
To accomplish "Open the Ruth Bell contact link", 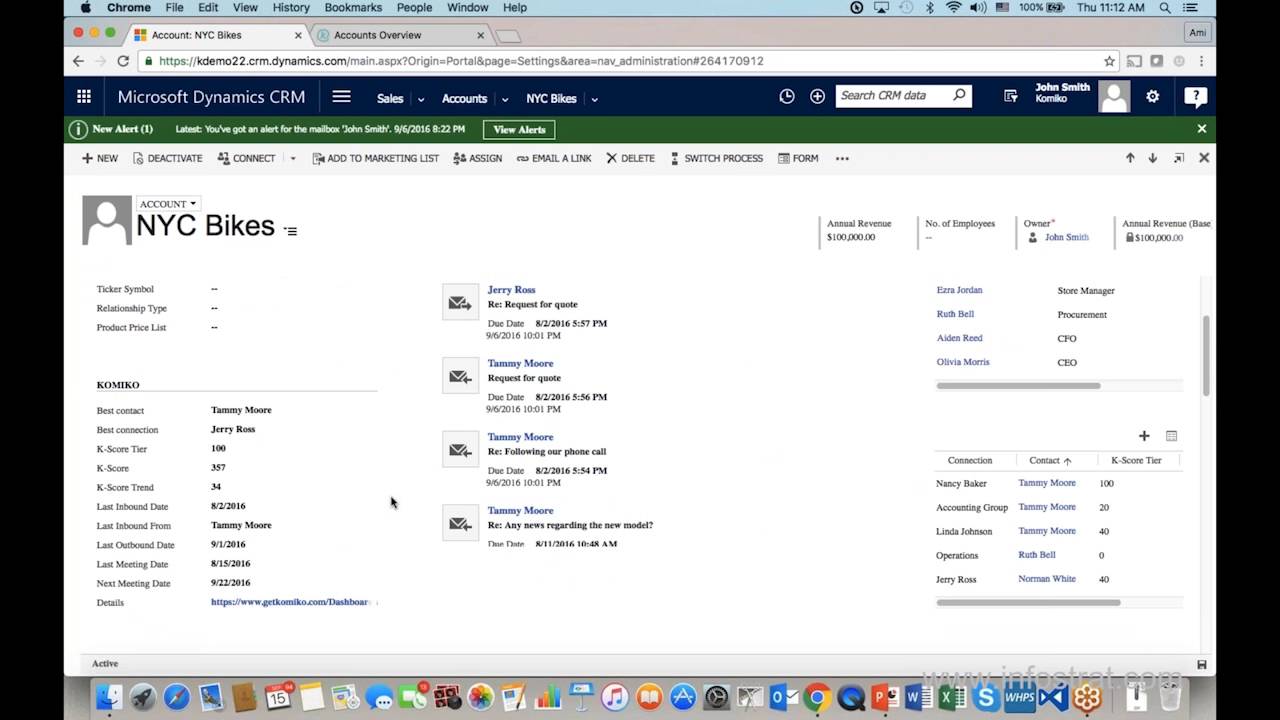I will coord(955,314).
